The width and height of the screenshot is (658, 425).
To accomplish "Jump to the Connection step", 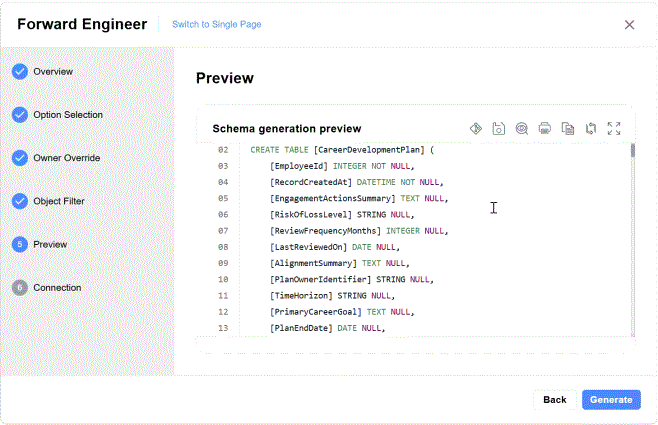I will (47, 287).
